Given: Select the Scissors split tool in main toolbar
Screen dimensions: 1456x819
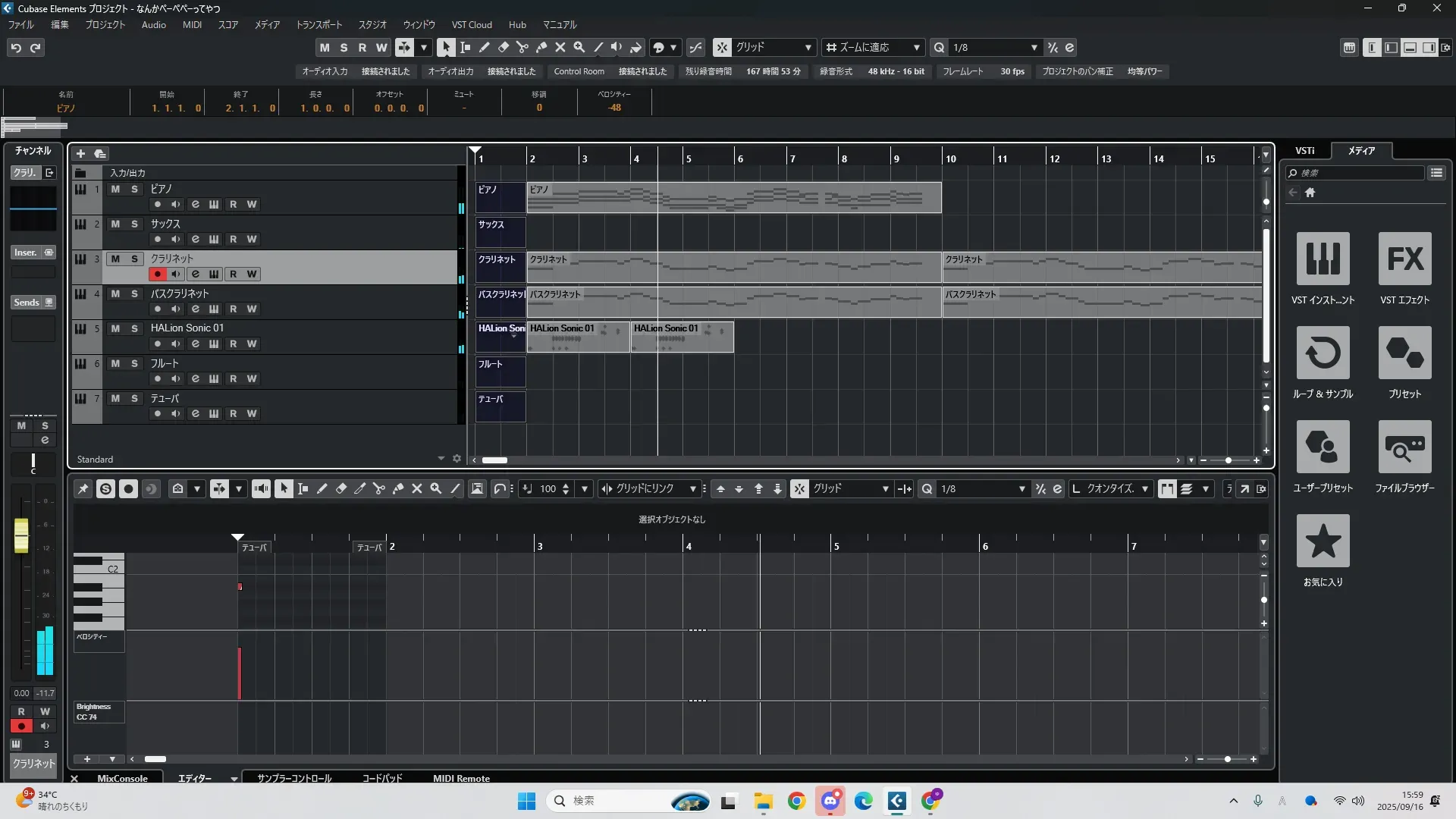Looking at the screenshot, I should (x=522, y=47).
